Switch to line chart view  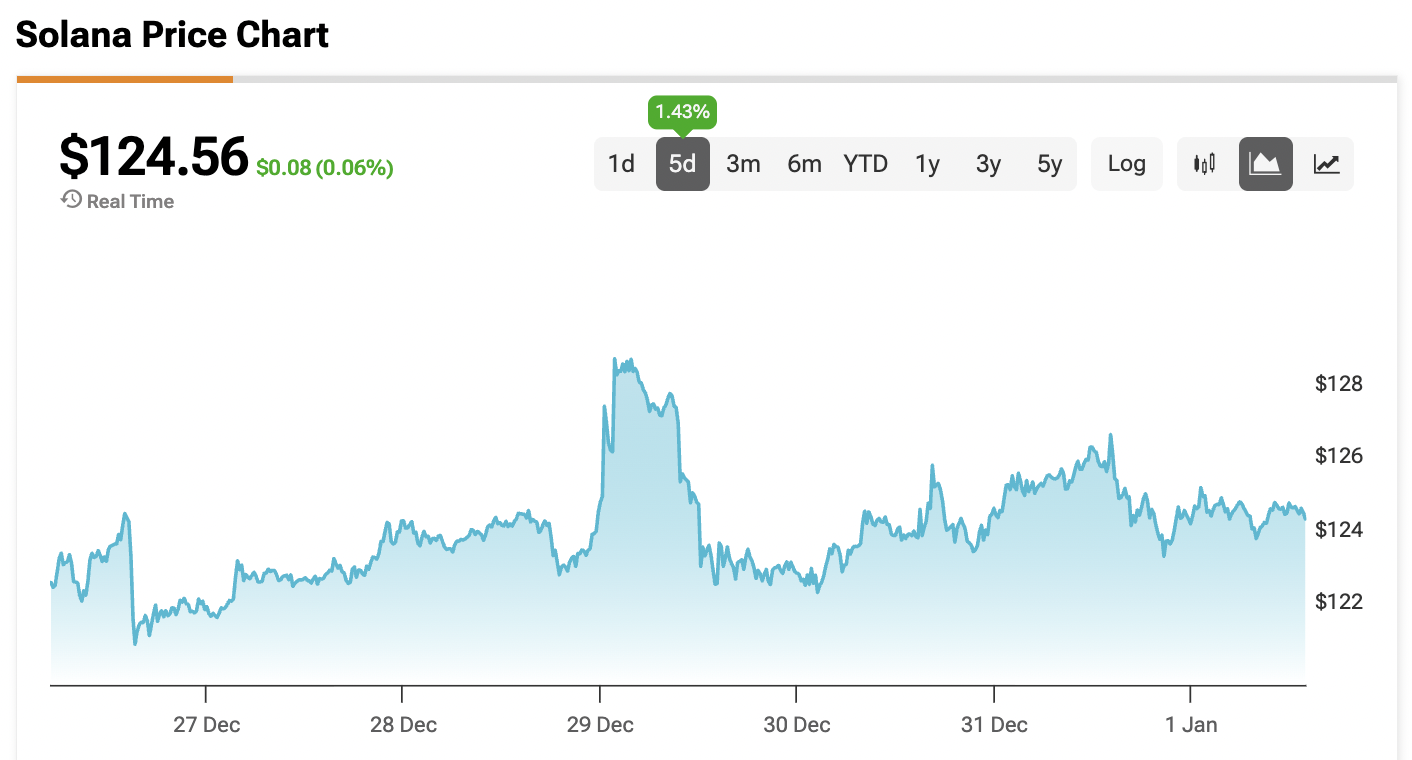click(1327, 164)
